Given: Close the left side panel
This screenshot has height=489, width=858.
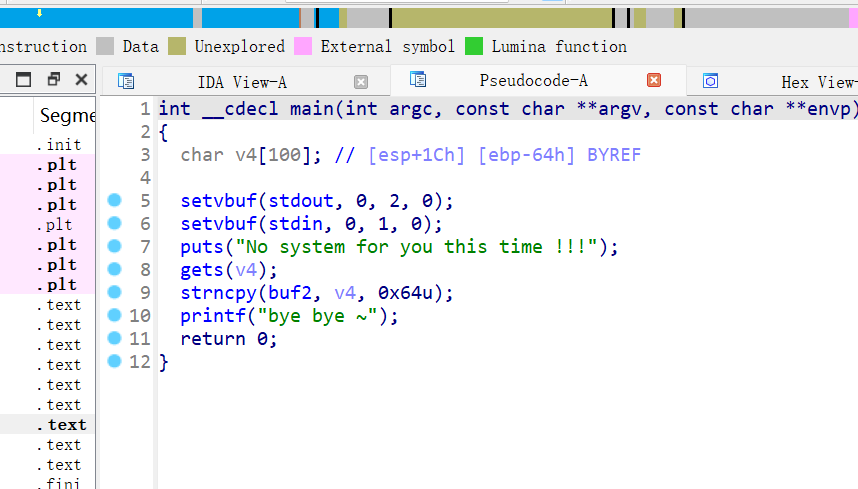Looking at the screenshot, I should [81, 80].
